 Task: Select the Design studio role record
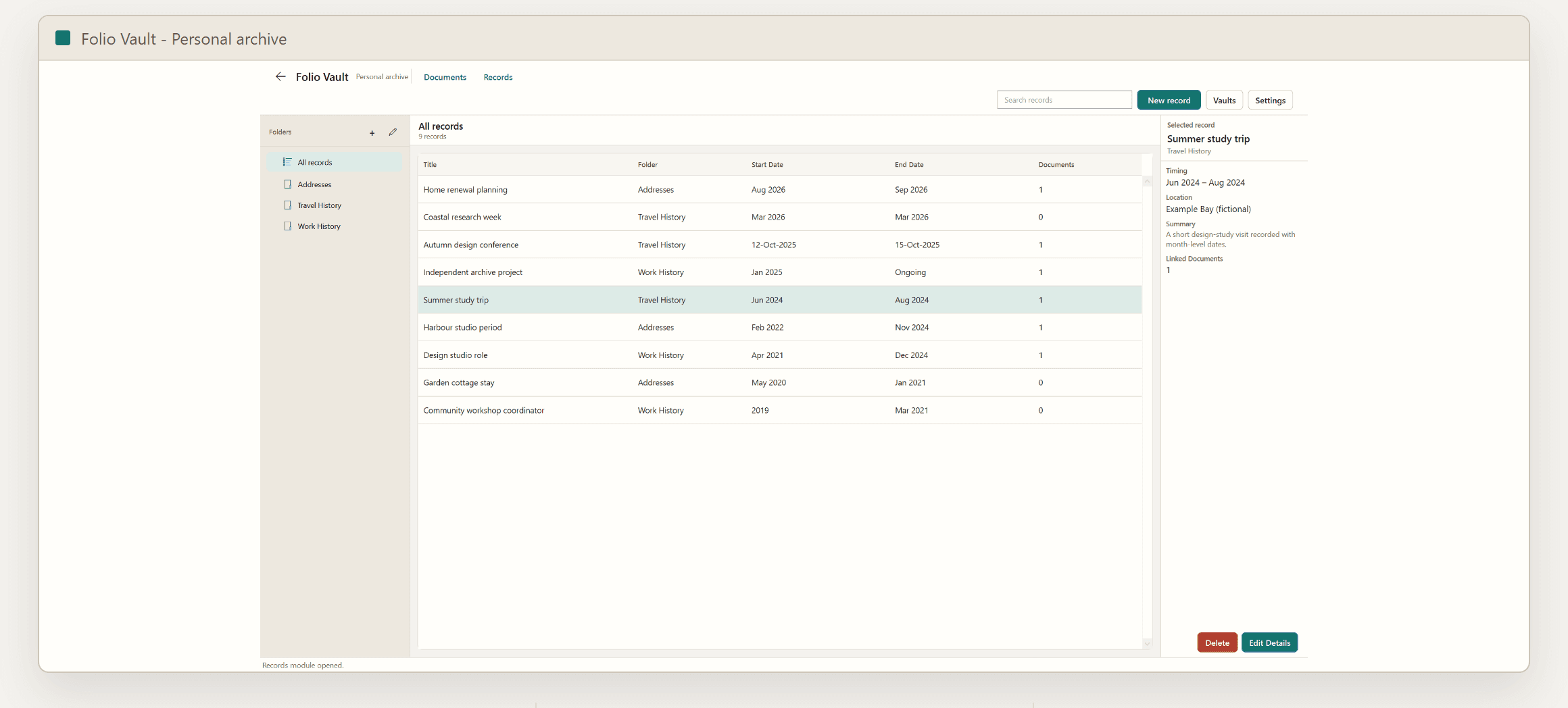(x=780, y=355)
